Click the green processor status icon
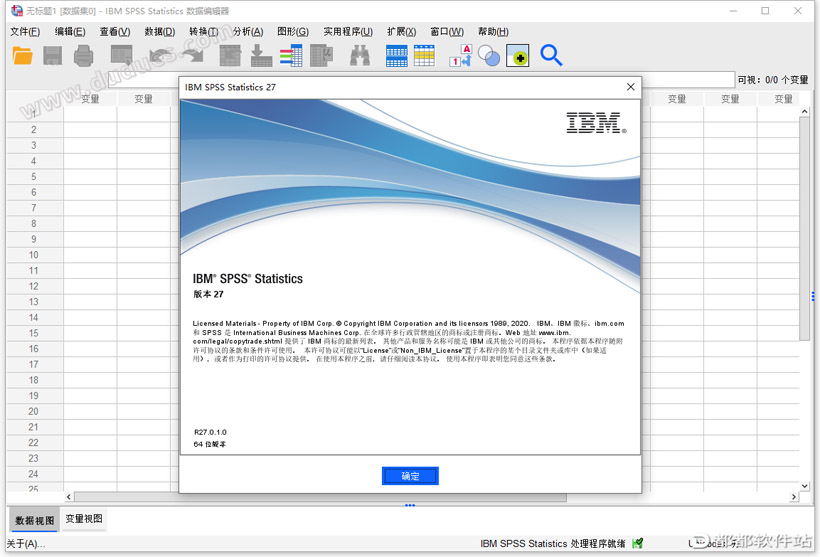Image resolution: width=820 pixels, height=557 pixels. (637, 543)
